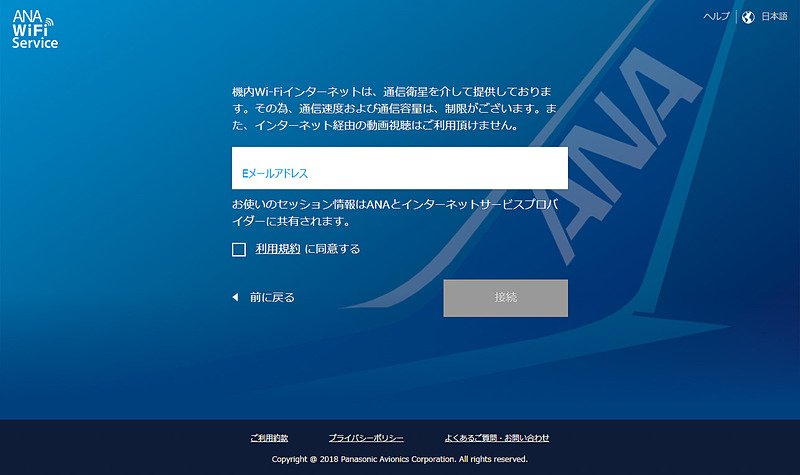This screenshot has width=800, height=475.
Task: Open ご利用約款 footer link
Action: (269, 438)
